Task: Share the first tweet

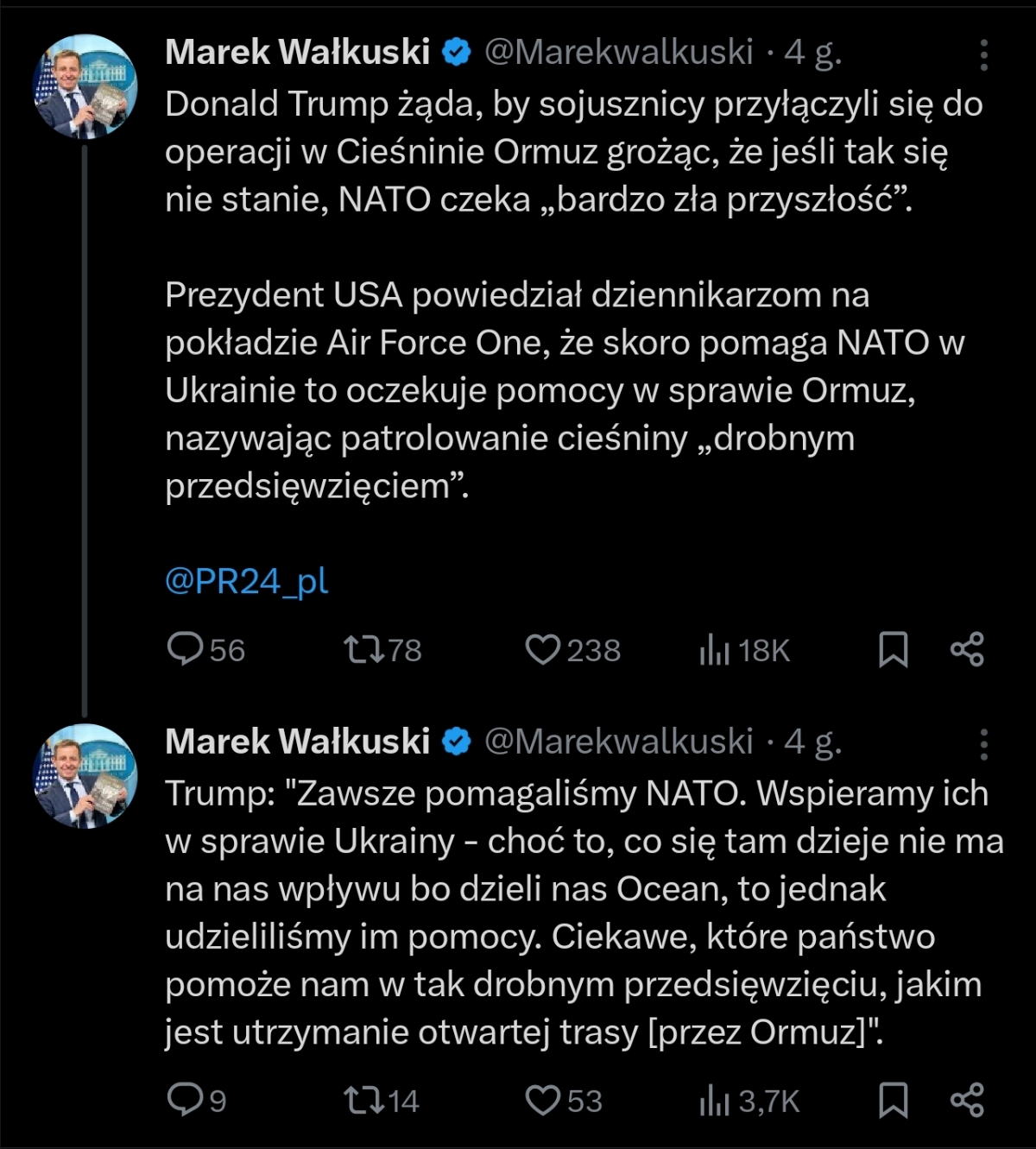Action: pyautogui.click(x=967, y=649)
